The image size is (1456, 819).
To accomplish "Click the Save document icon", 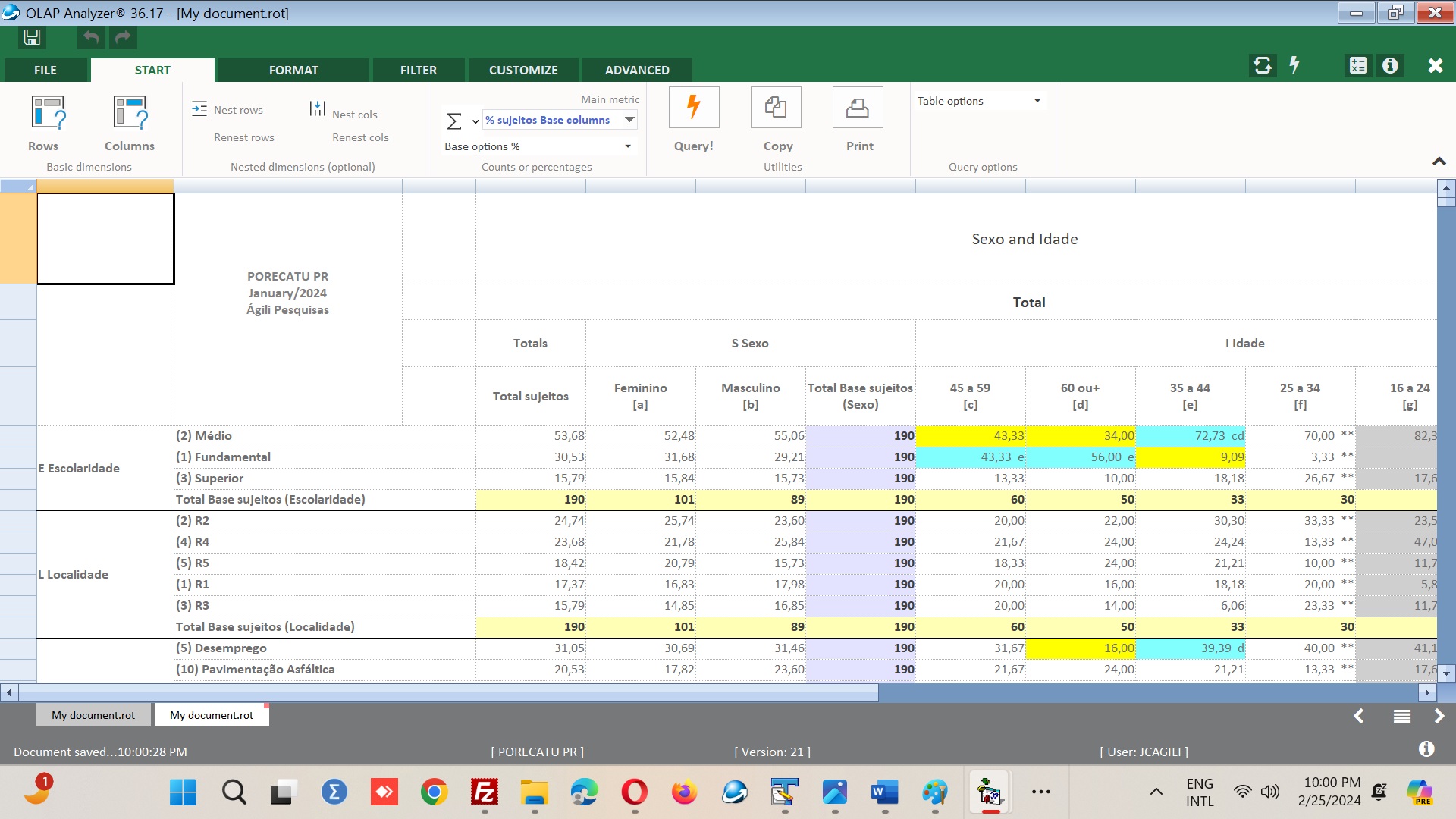I will [x=32, y=37].
